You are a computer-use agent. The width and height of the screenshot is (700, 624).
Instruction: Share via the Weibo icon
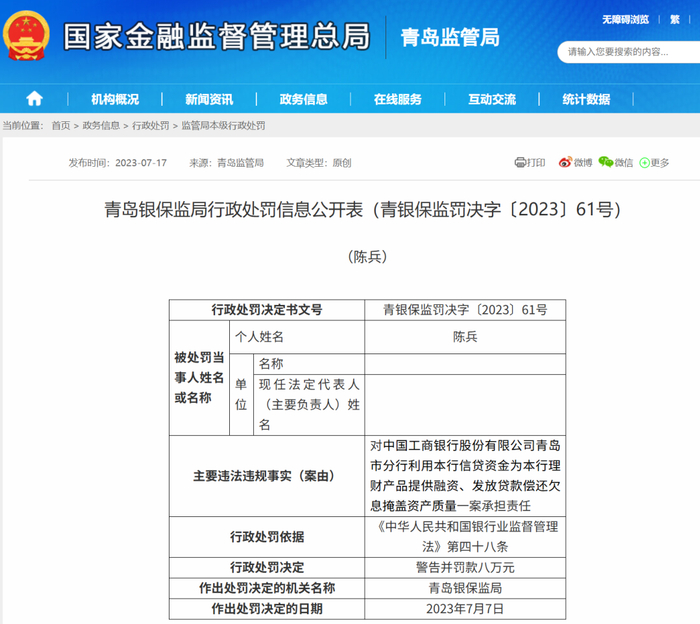point(565,162)
